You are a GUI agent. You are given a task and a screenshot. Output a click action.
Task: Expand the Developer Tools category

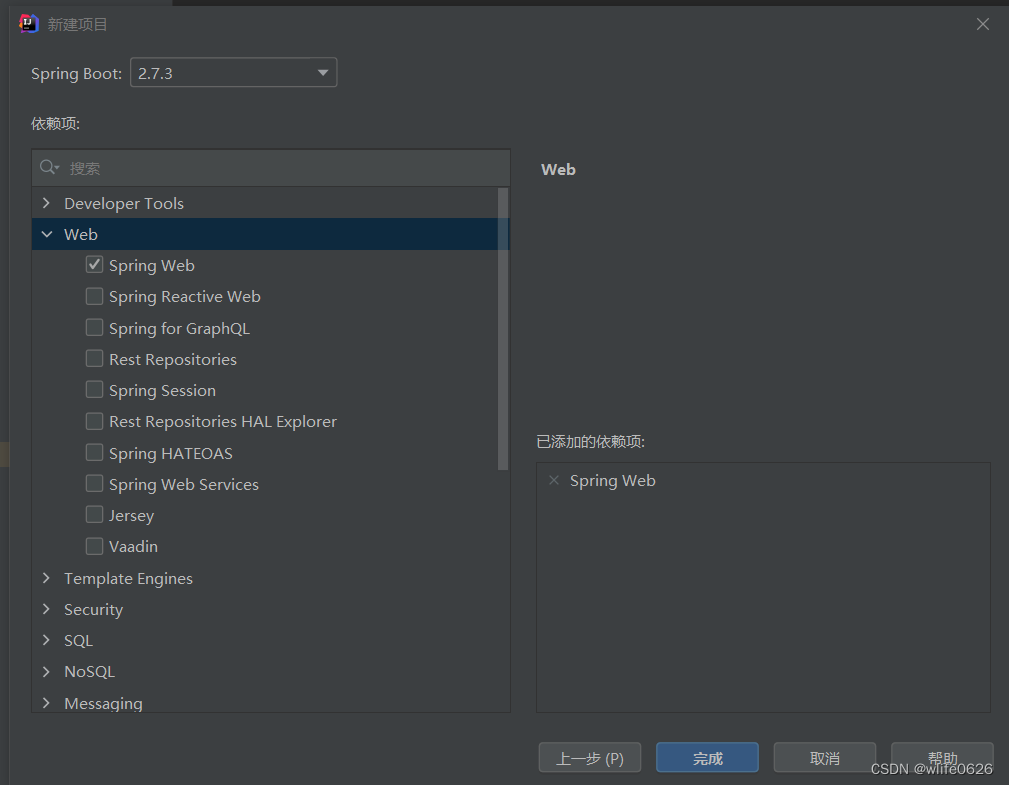tap(46, 203)
